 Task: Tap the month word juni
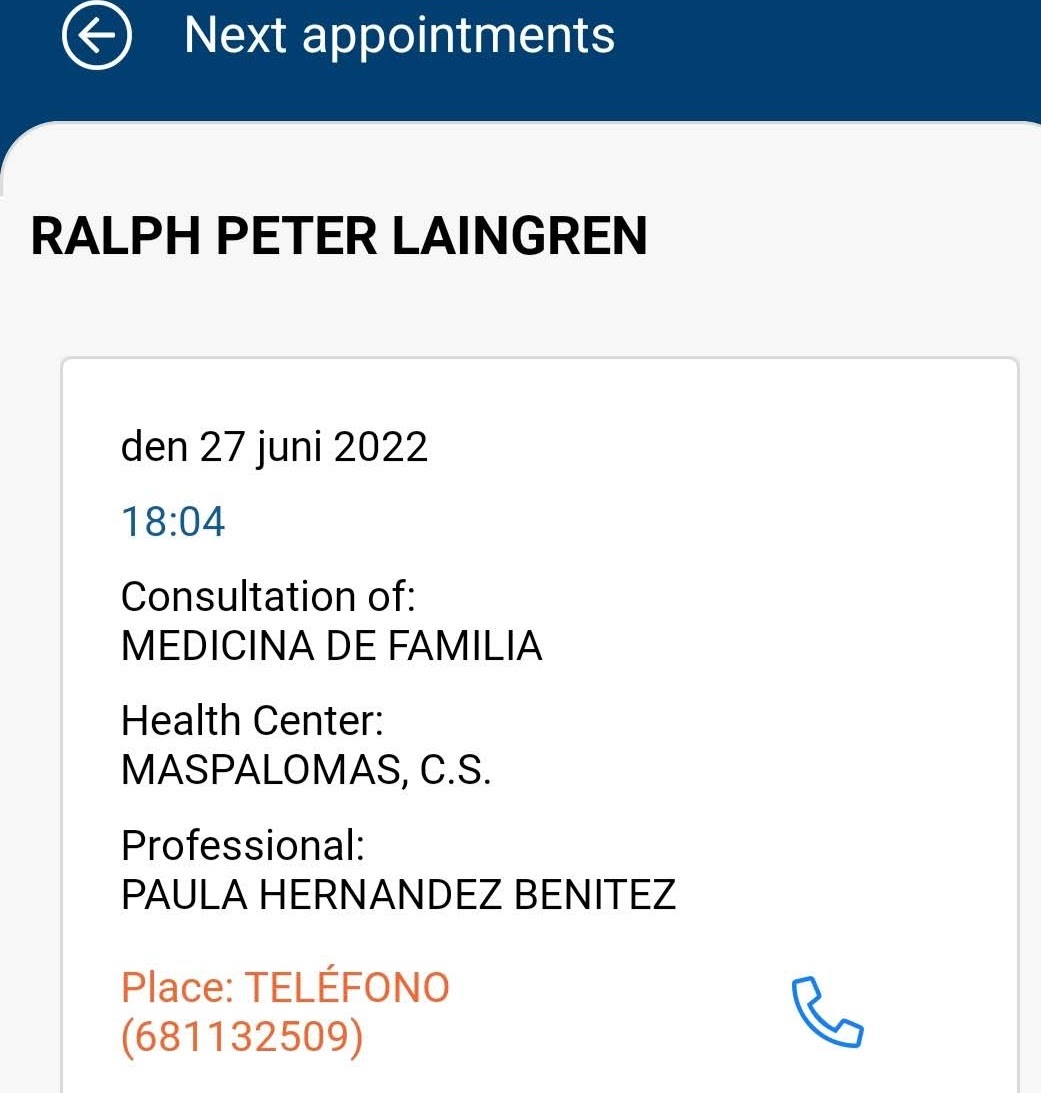tap(289, 447)
